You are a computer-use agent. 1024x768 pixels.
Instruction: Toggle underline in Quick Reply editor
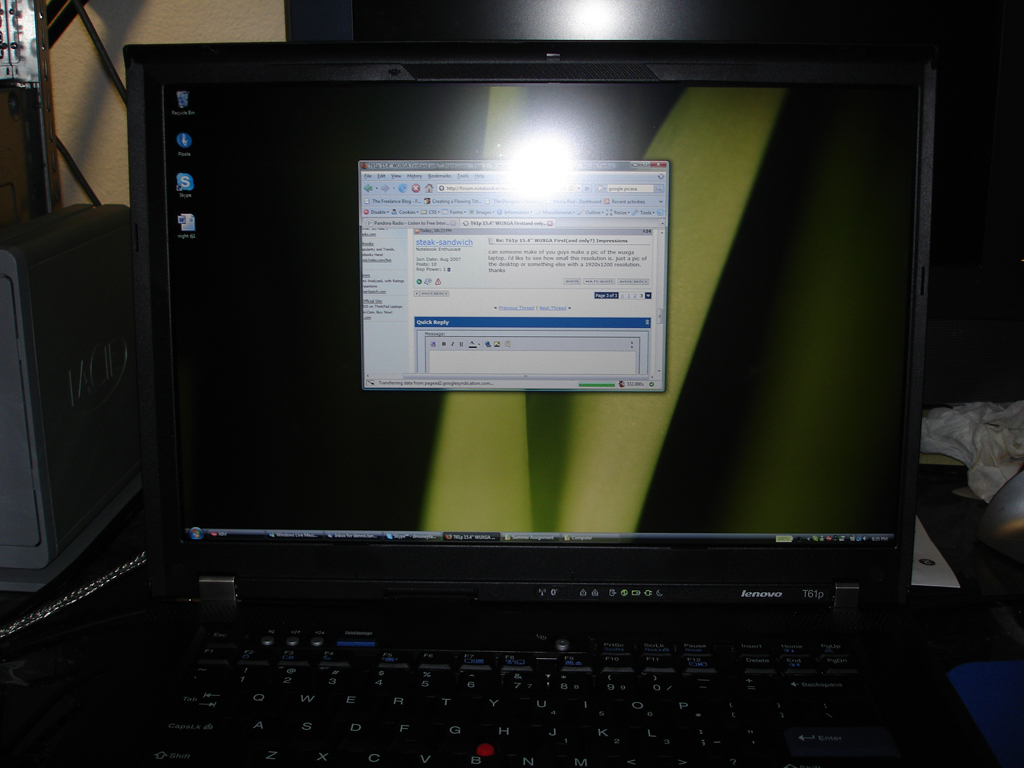click(x=461, y=344)
